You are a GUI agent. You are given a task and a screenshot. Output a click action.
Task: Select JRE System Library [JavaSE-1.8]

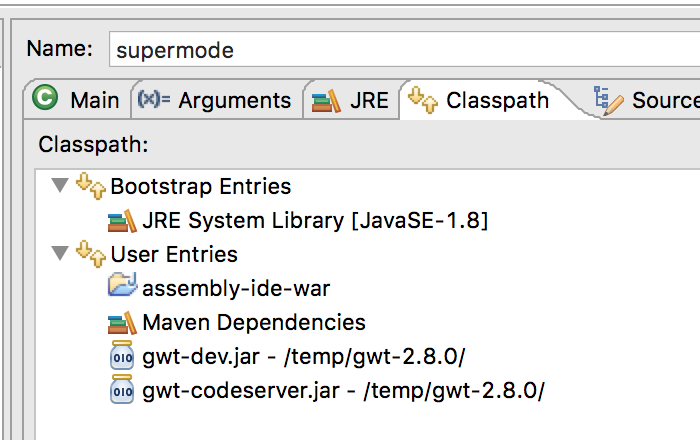click(314, 220)
